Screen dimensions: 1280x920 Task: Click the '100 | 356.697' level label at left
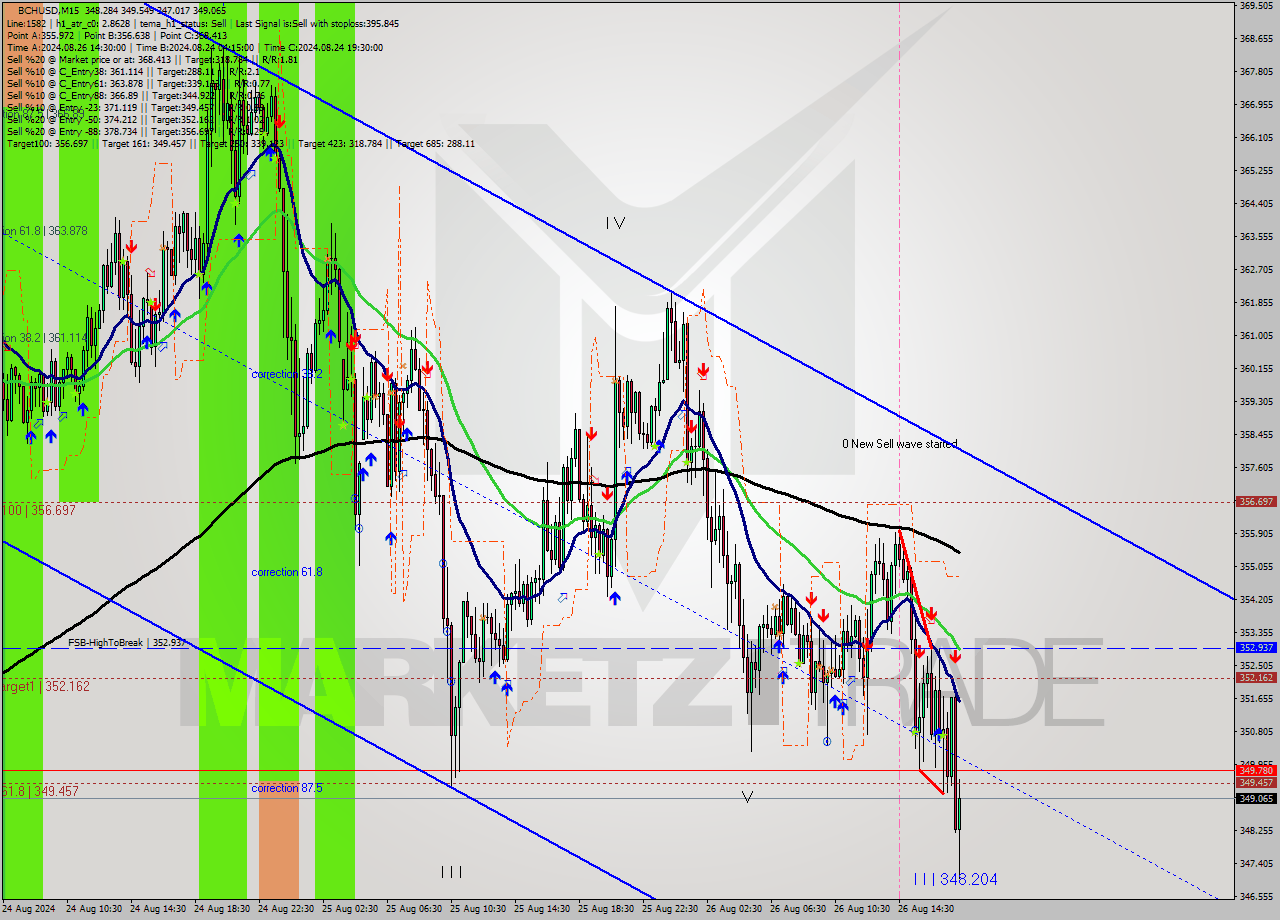tap(38, 510)
